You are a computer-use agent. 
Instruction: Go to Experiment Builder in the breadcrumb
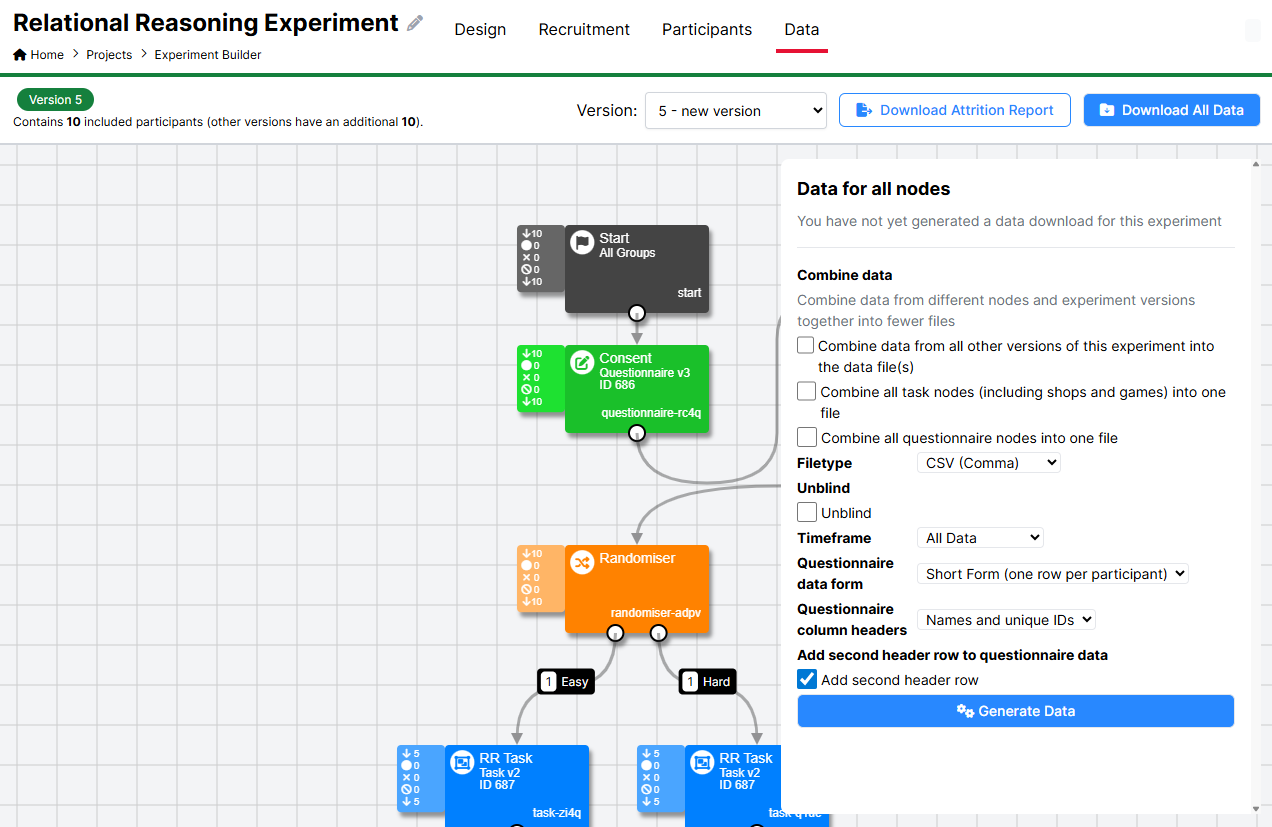pyautogui.click(x=208, y=55)
